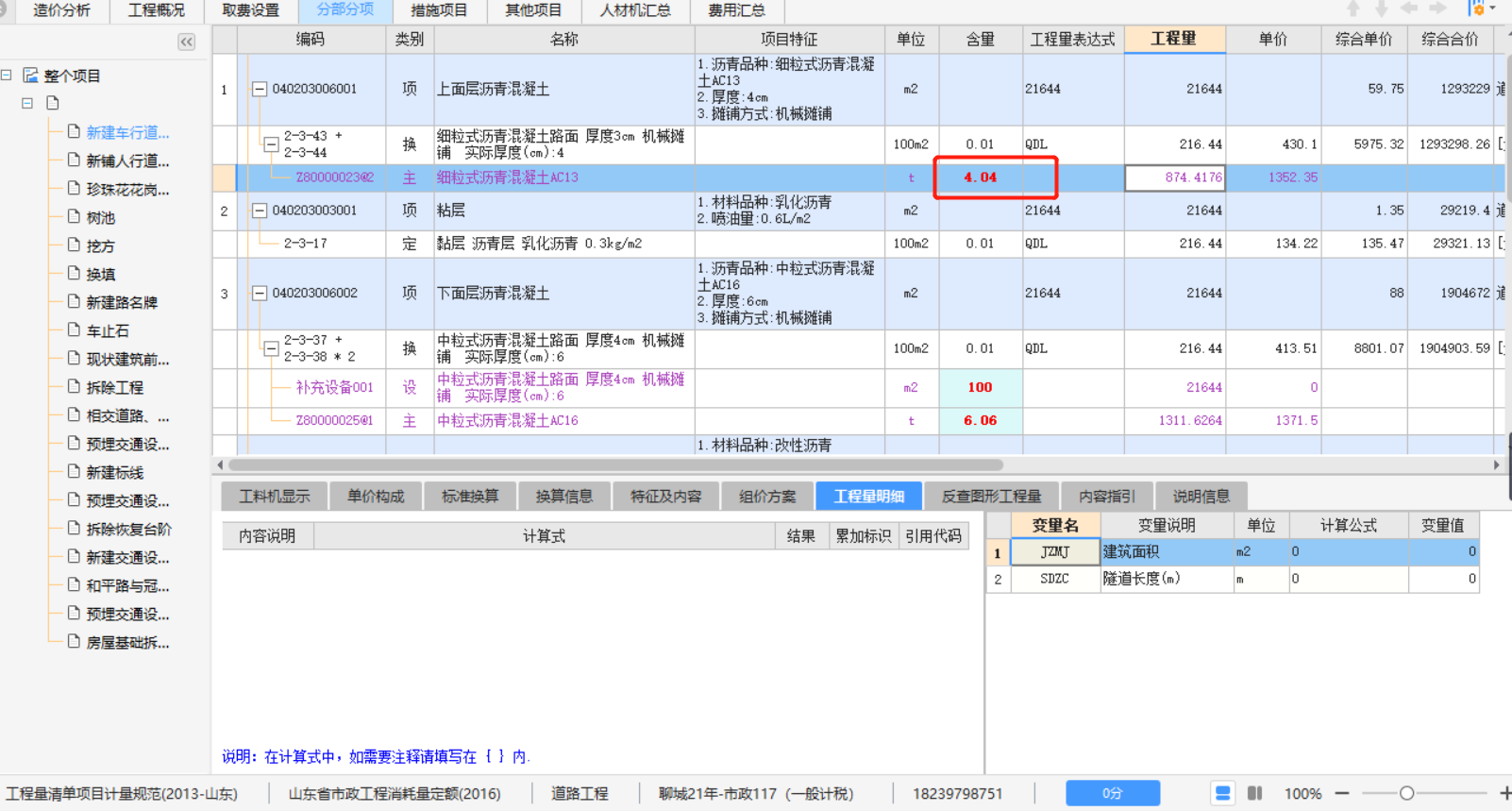This screenshot has width=1512, height=811.
Task: Click the move-down arrow icon
Action: click(1382, 8)
